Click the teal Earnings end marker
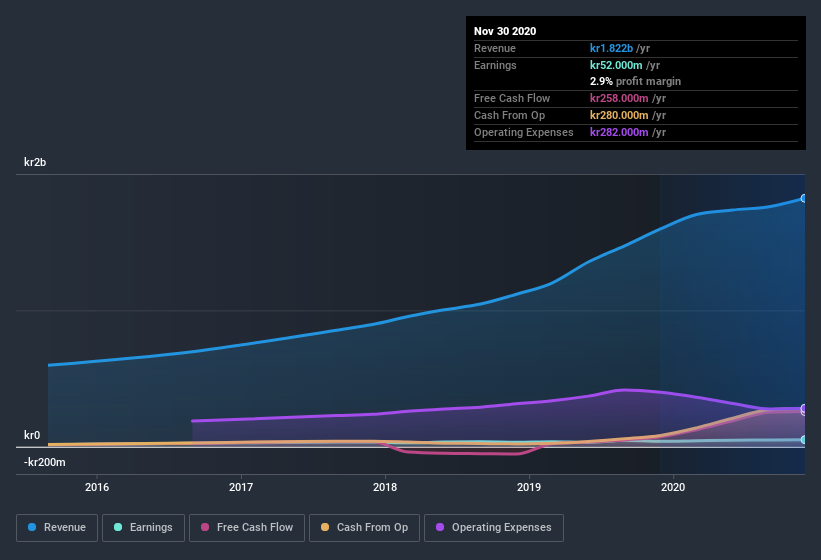Viewport: 821px width, 560px height. 804,440
